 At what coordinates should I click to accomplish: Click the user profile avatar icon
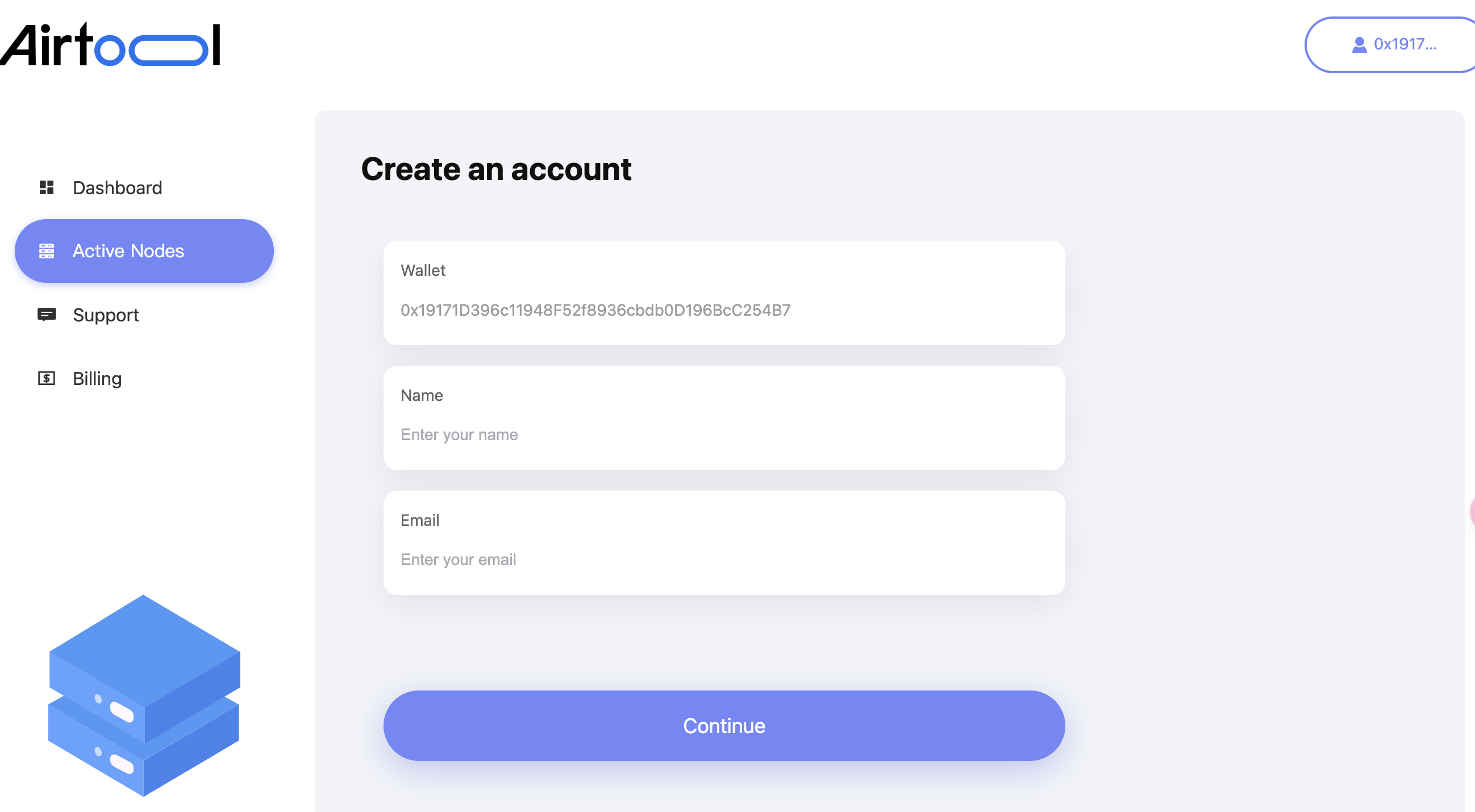point(1359,45)
